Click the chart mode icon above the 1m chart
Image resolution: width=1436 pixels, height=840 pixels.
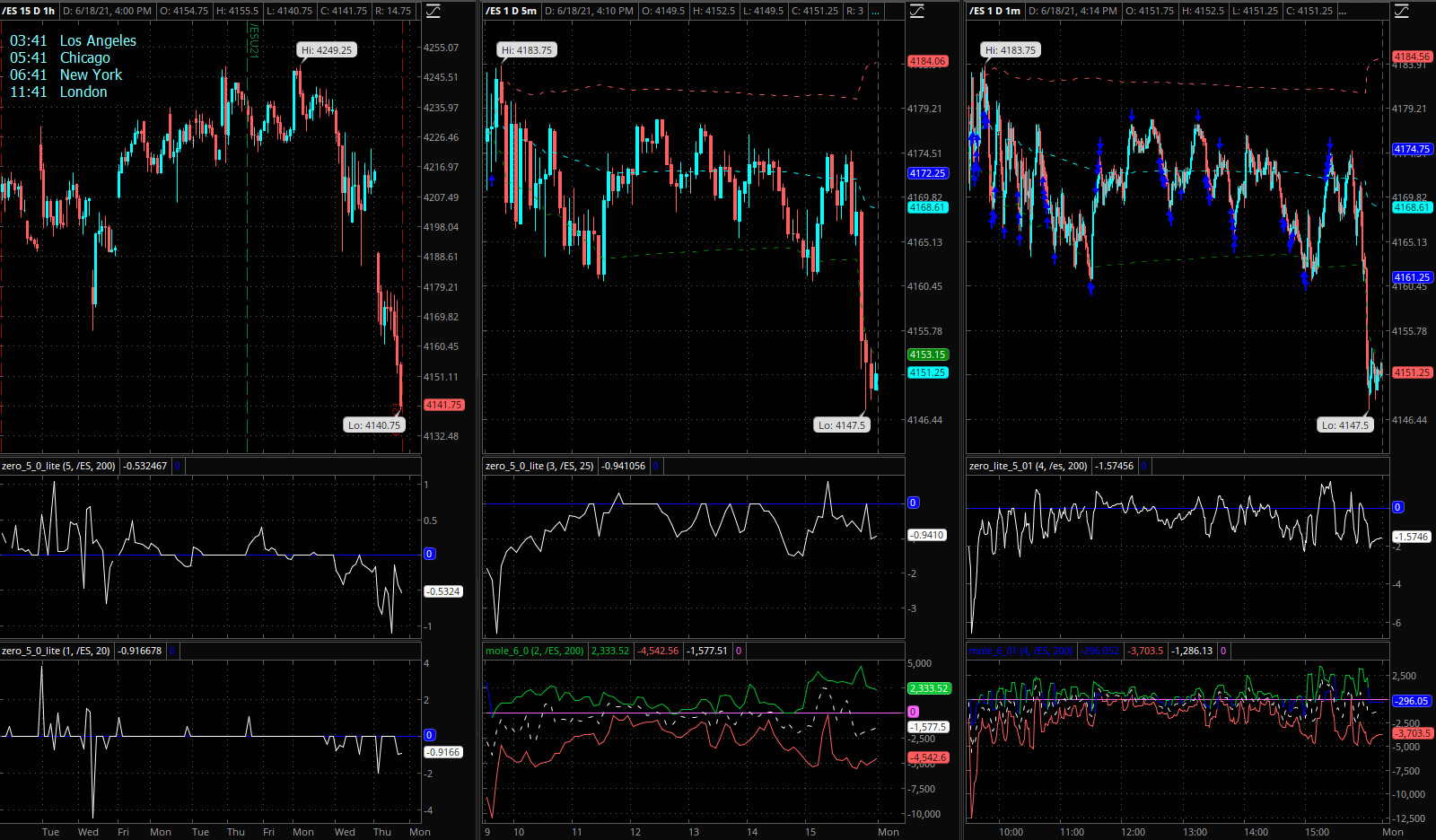tap(1400, 11)
